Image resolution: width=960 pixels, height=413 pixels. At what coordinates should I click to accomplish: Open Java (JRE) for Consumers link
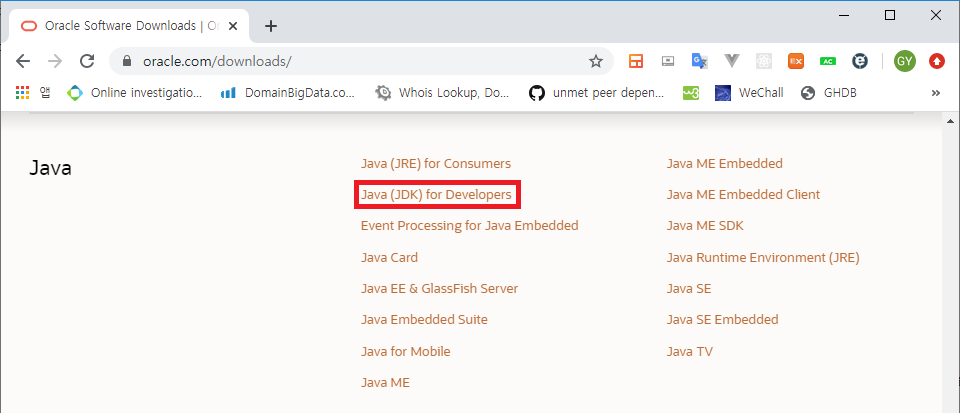click(x=436, y=163)
